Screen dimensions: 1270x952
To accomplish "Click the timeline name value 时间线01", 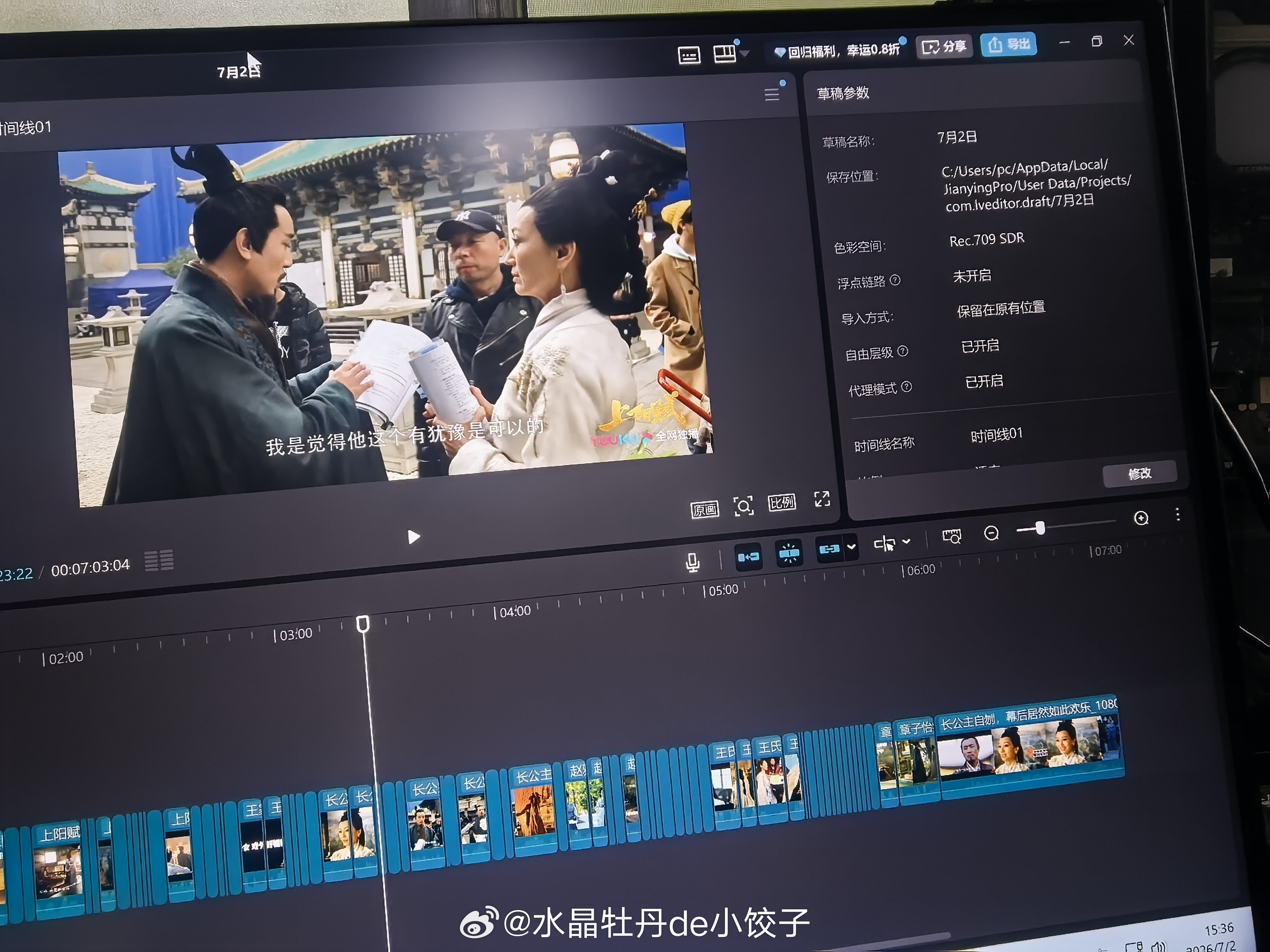I will [997, 435].
